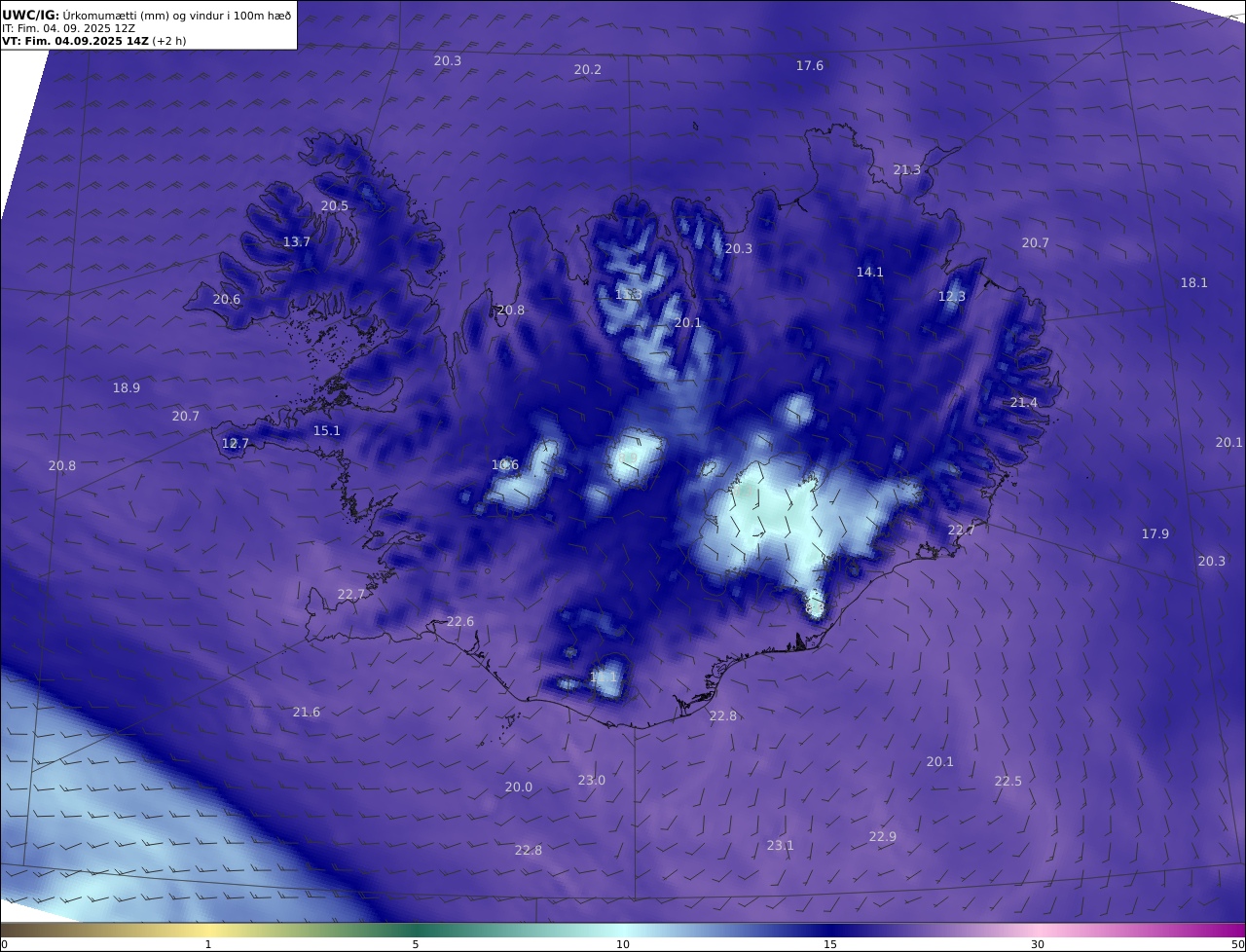Image resolution: width=1246 pixels, height=952 pixels.
Task: Select the 21.3 value in northeast Iceland
Action: tap(906, 170)
